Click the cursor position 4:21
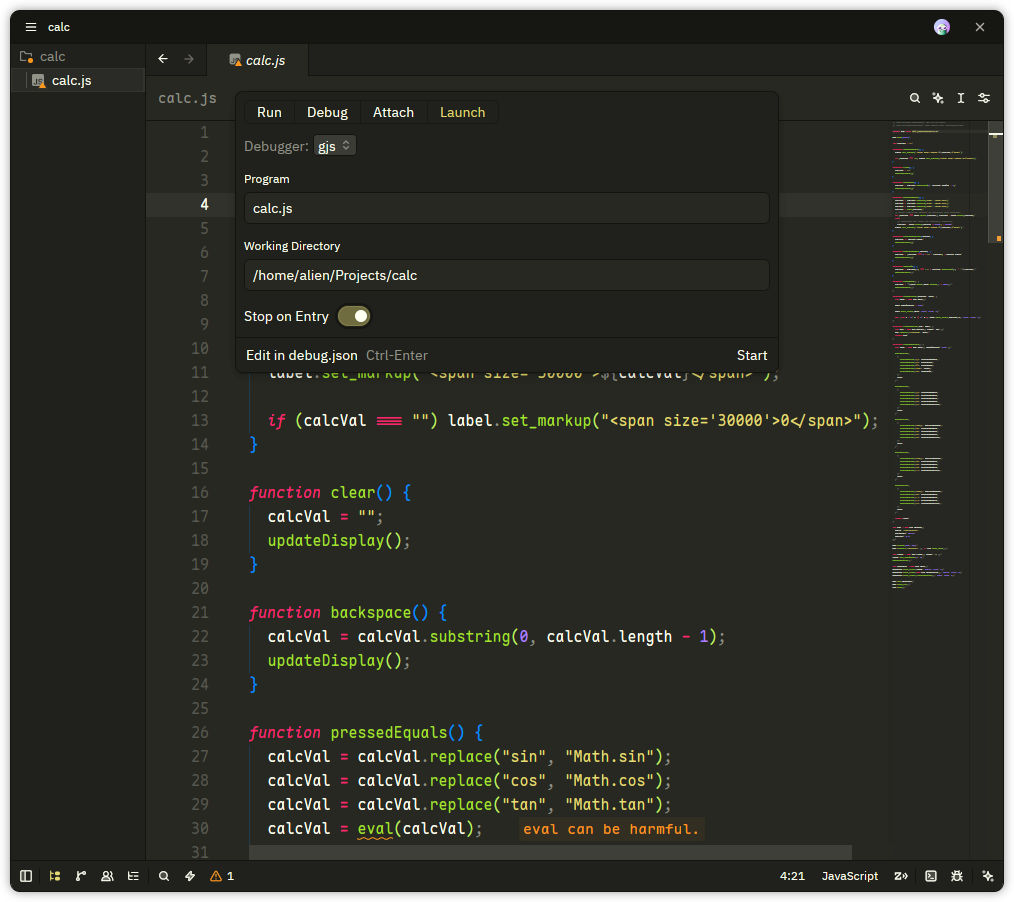 coord(792,876)
